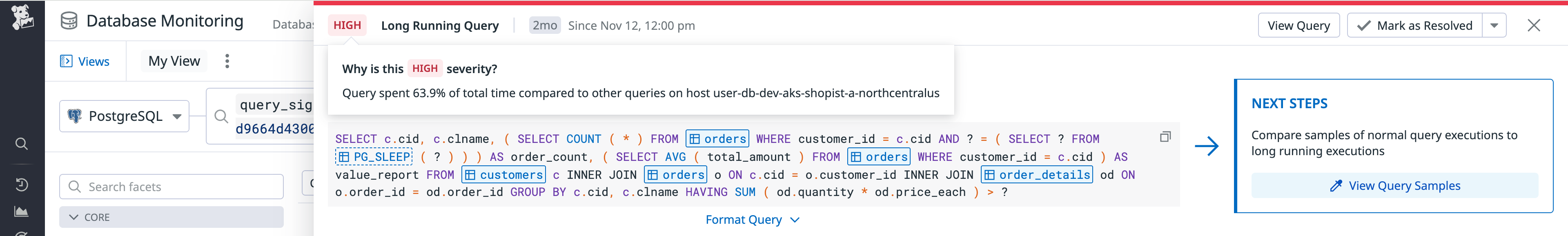
Task: Open the recent history icon in sidebar
Action: 21,185
